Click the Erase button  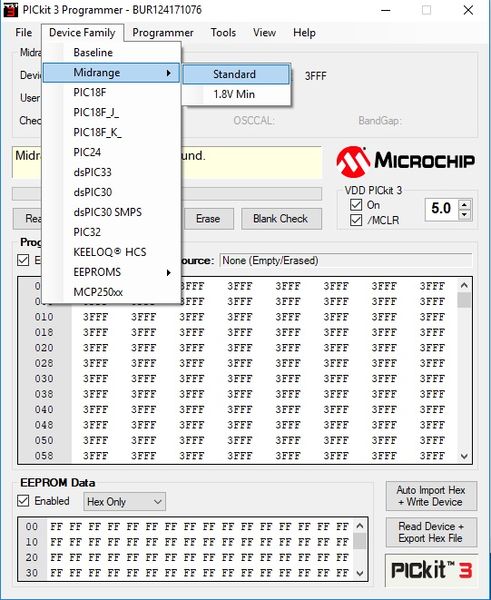click(x=209, y=219)
